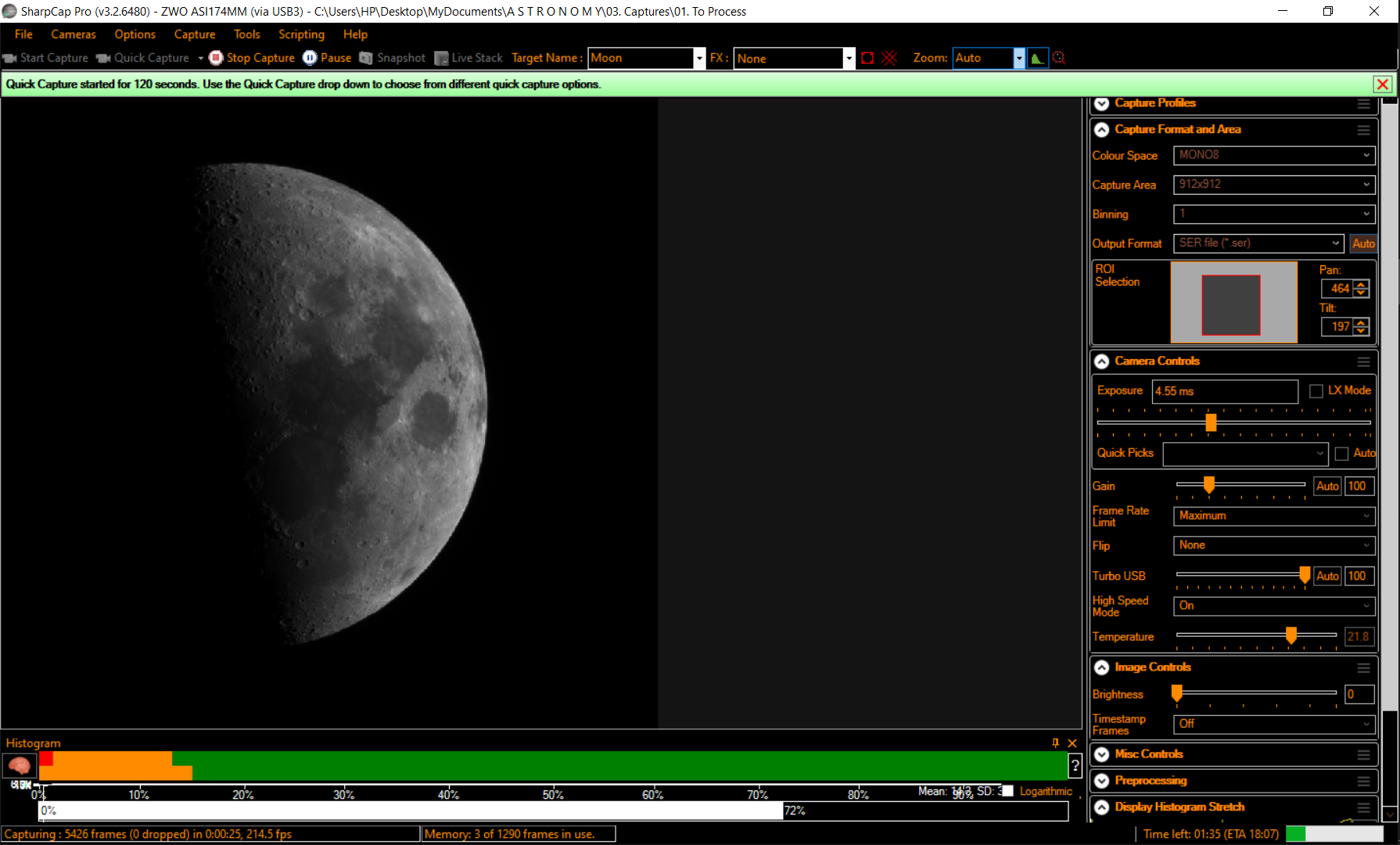The height and width of the screenshot is (845, 1400).
Task: Click the red ROI selection rectangle icon
Action: pos(867,57)
